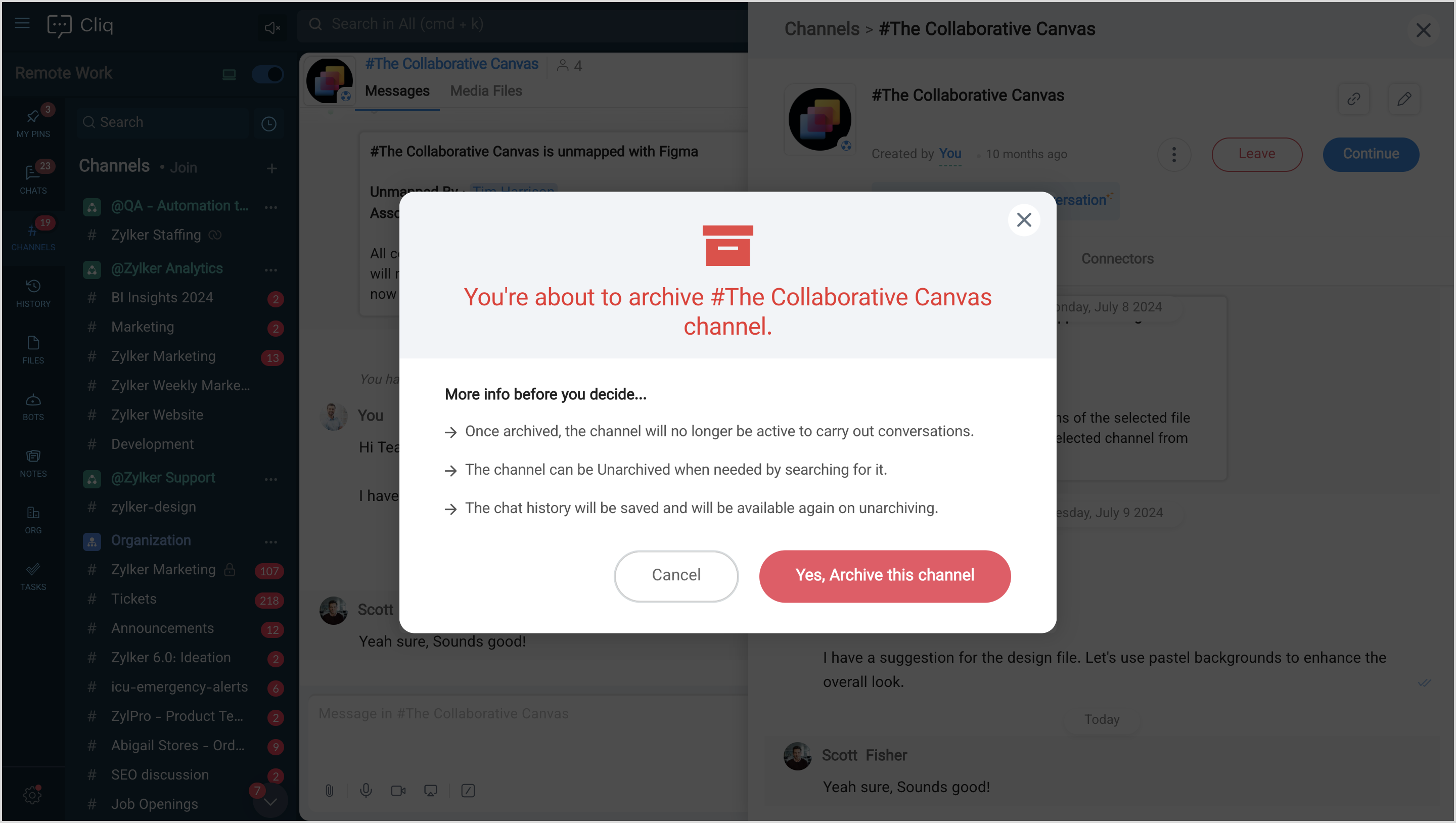1456x823 pixels.
Task: Cancel the archive channel dialog
Action: pos(675,575)
